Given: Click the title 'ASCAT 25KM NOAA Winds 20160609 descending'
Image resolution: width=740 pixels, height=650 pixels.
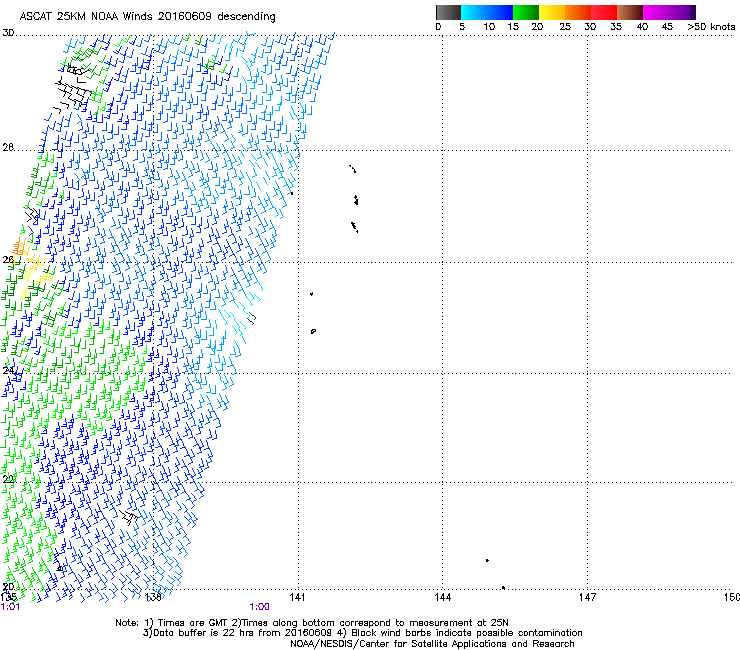Looking at the screenshot, I should pos(147,17).
